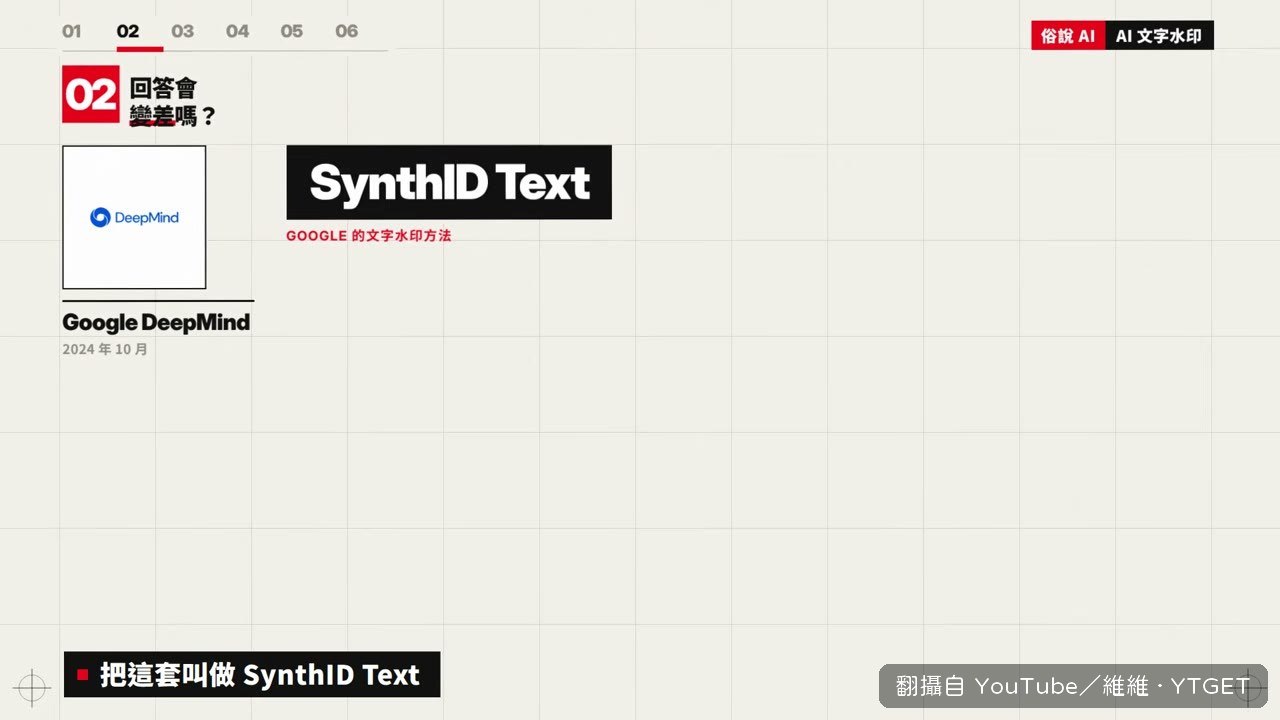This screenshot has width=1280, height=720.
Task: Click the GOOGLE 的文字水印方法 caption
Action: 369,236
